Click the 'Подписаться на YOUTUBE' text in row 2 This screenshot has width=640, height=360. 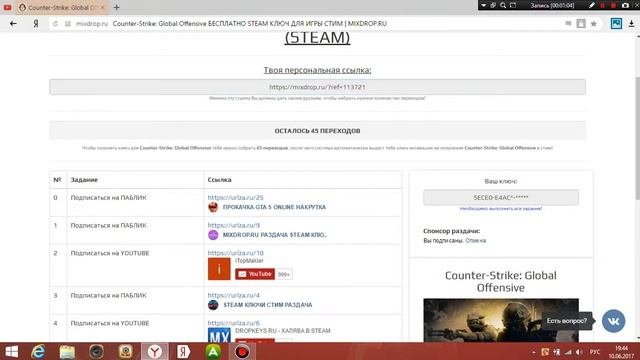110,253
